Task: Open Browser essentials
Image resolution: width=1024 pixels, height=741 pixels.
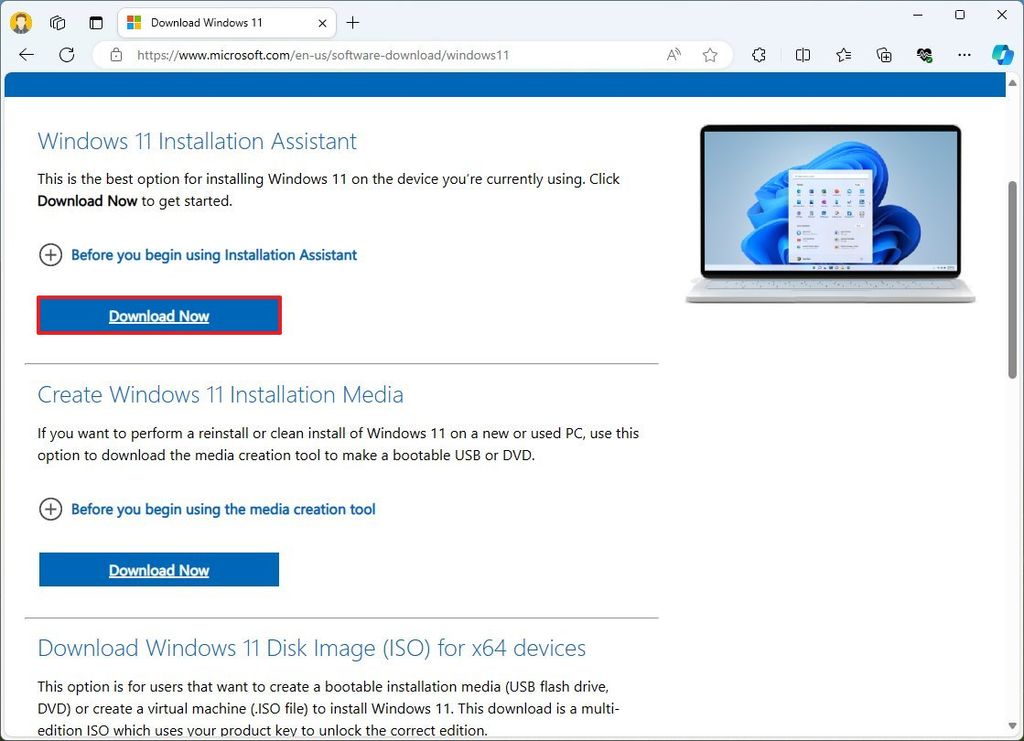Action: [x=925, y=55]
